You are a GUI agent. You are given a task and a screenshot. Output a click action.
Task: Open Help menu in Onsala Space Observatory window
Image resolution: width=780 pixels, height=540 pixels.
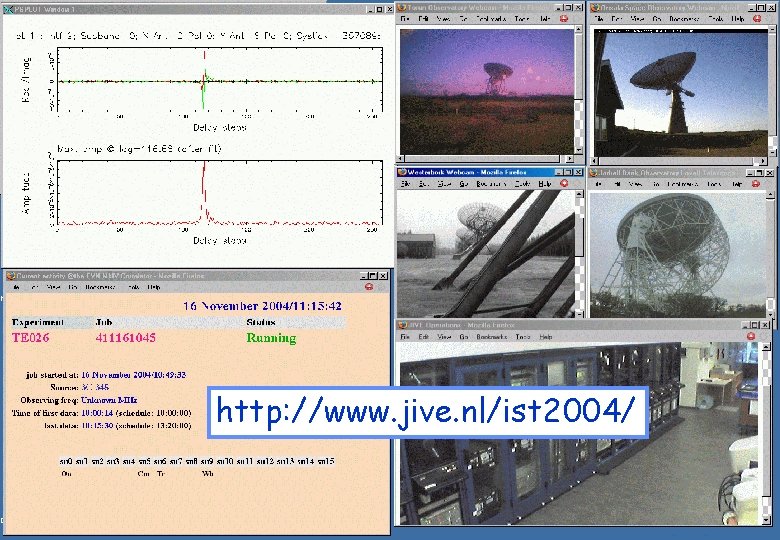tap(738, 18)
